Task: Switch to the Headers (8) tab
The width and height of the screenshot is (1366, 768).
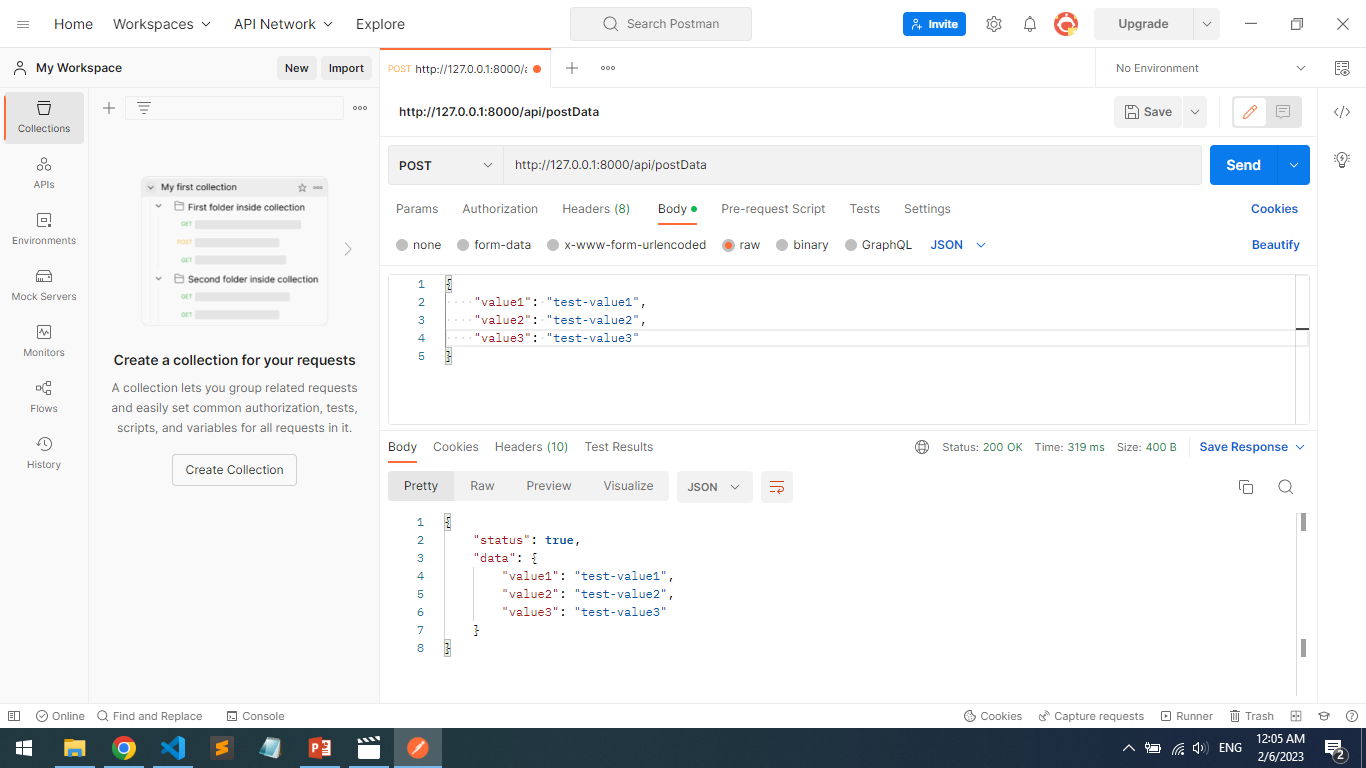Action: [596, 209]
